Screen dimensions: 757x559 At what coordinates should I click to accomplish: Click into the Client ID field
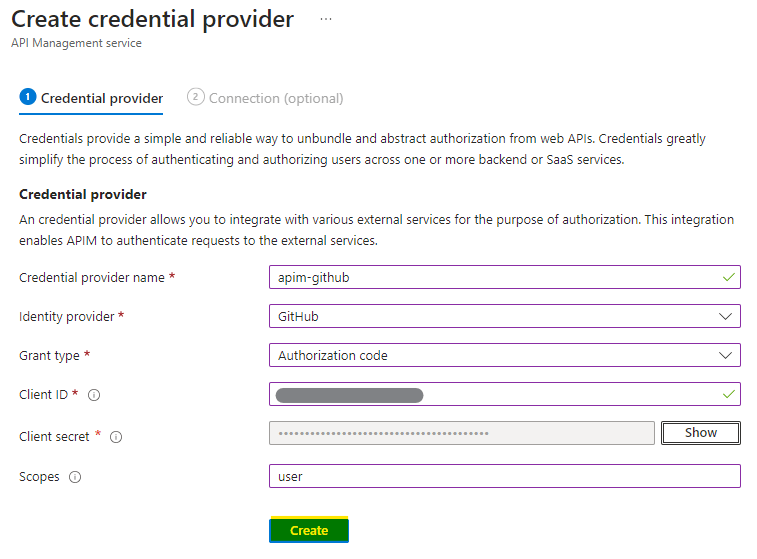pos(560,395)
